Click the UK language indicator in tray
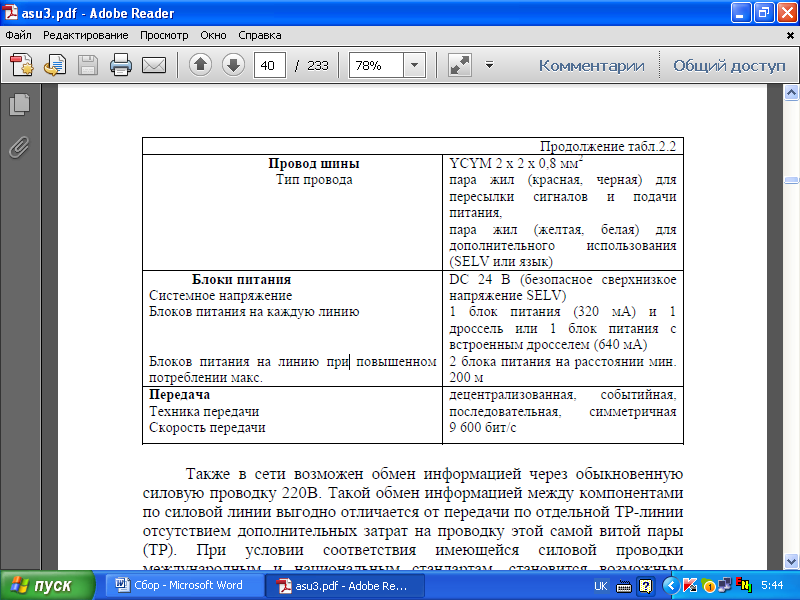Screen dimensions: 800x600 point(601,586)
